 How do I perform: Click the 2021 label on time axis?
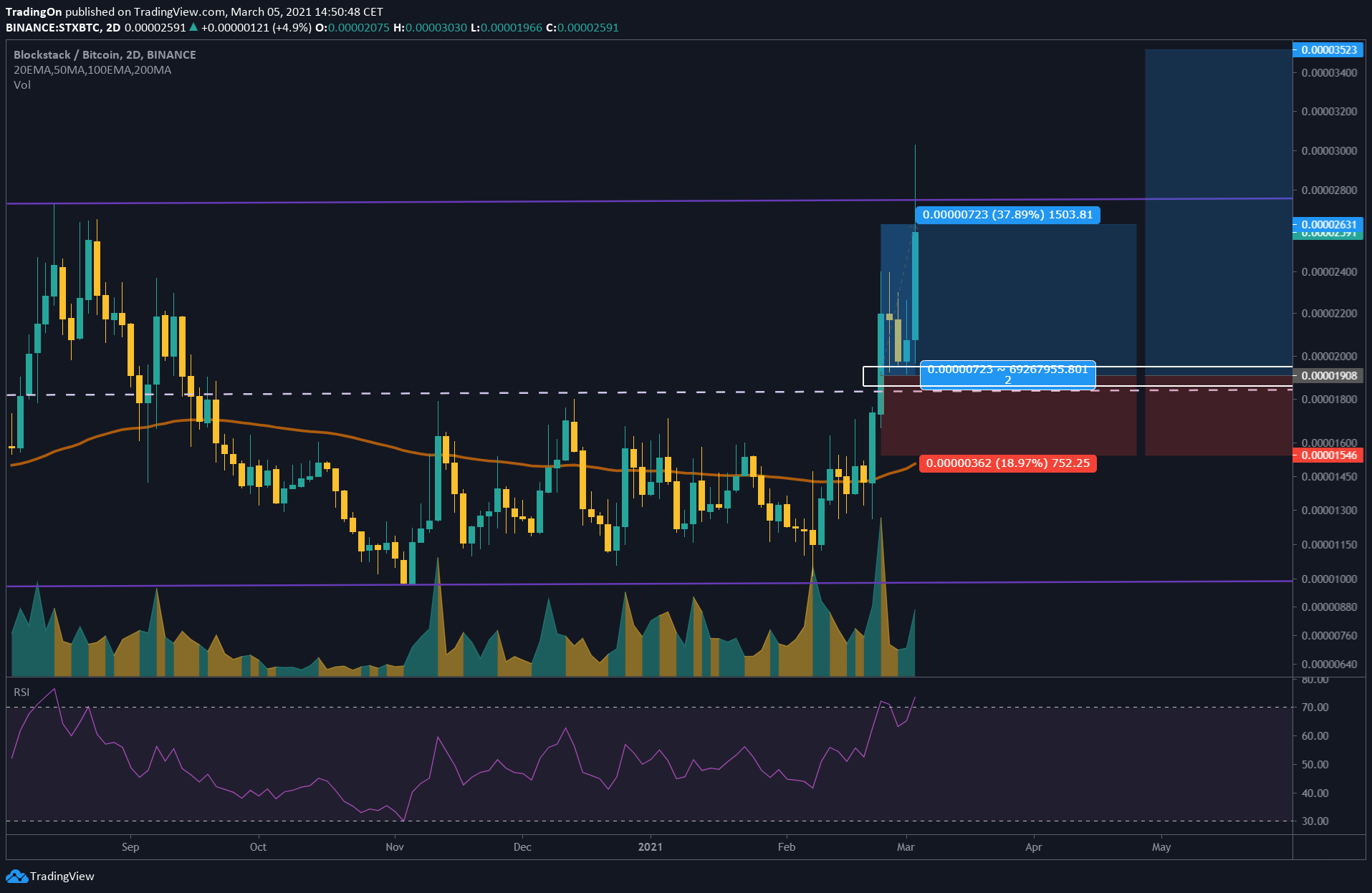651,846
